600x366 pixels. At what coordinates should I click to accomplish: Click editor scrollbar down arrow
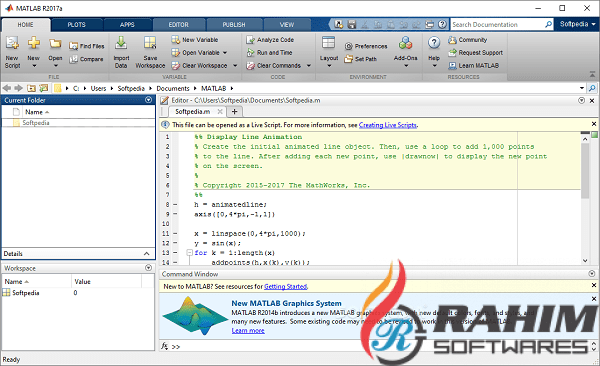click(x=585, y=261)
